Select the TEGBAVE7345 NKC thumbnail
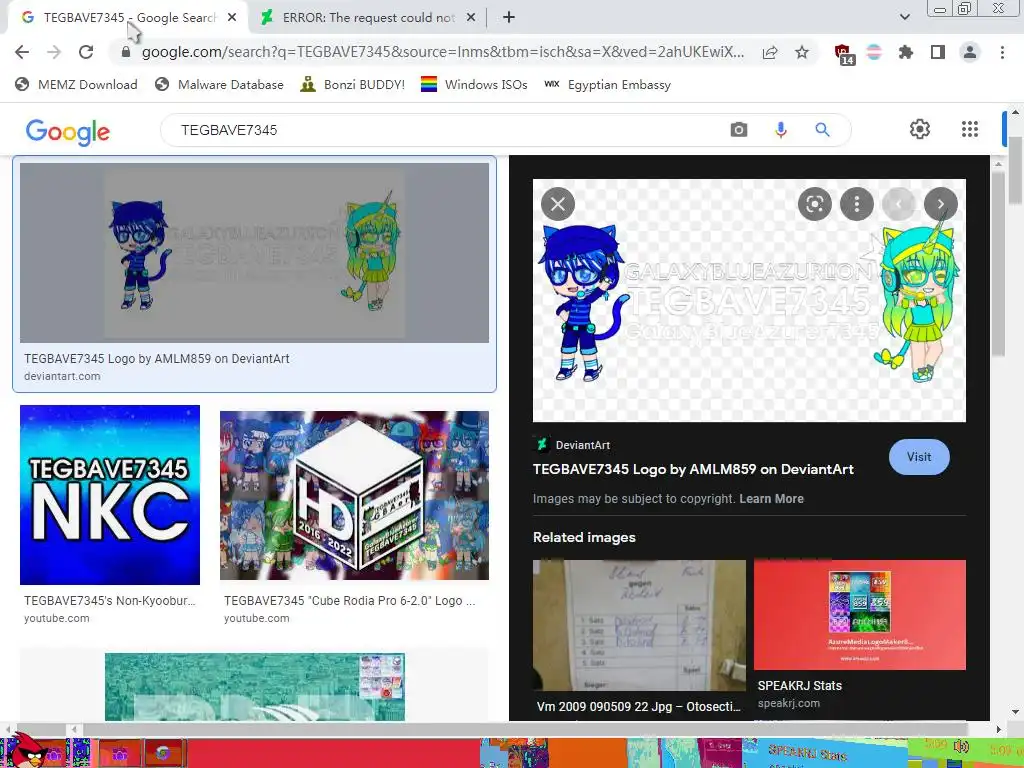Screen dimensions: 1024x768 click(110, 495)
